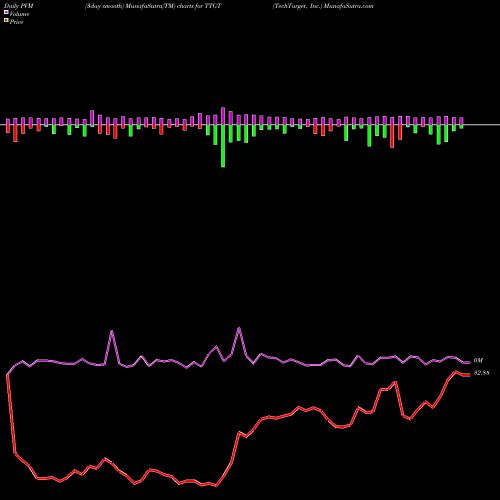Click the Price legend color swatch

click(6, 21)
